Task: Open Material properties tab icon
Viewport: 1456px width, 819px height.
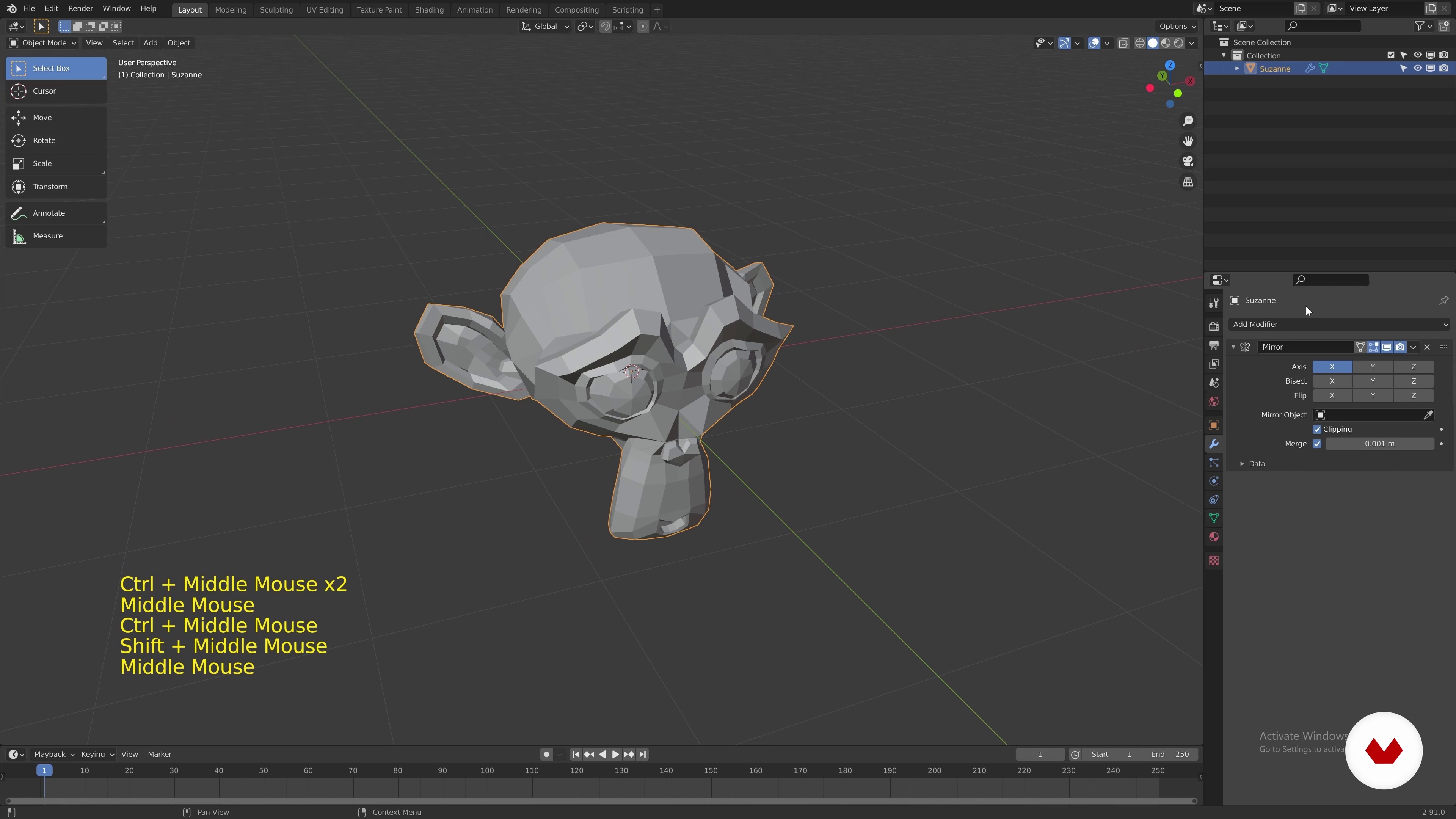Action: click(1213, 537)
